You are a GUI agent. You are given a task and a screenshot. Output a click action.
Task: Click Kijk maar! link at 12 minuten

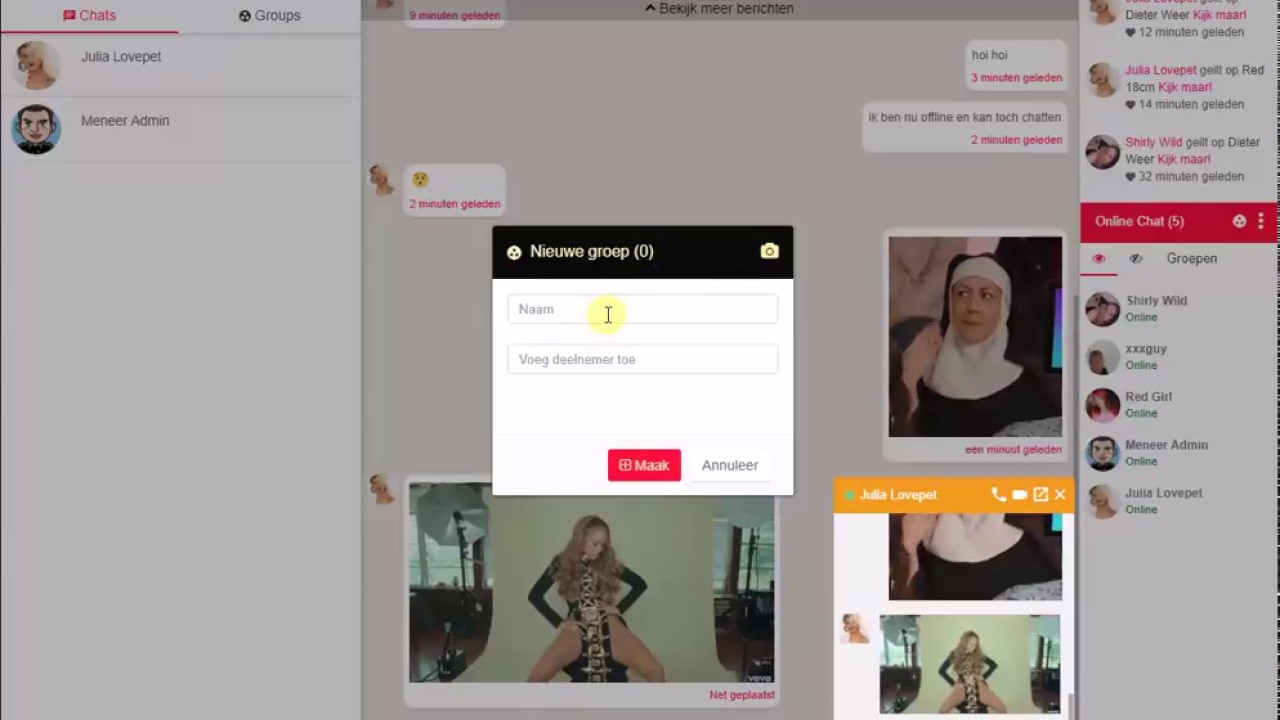click(1219, 15)
